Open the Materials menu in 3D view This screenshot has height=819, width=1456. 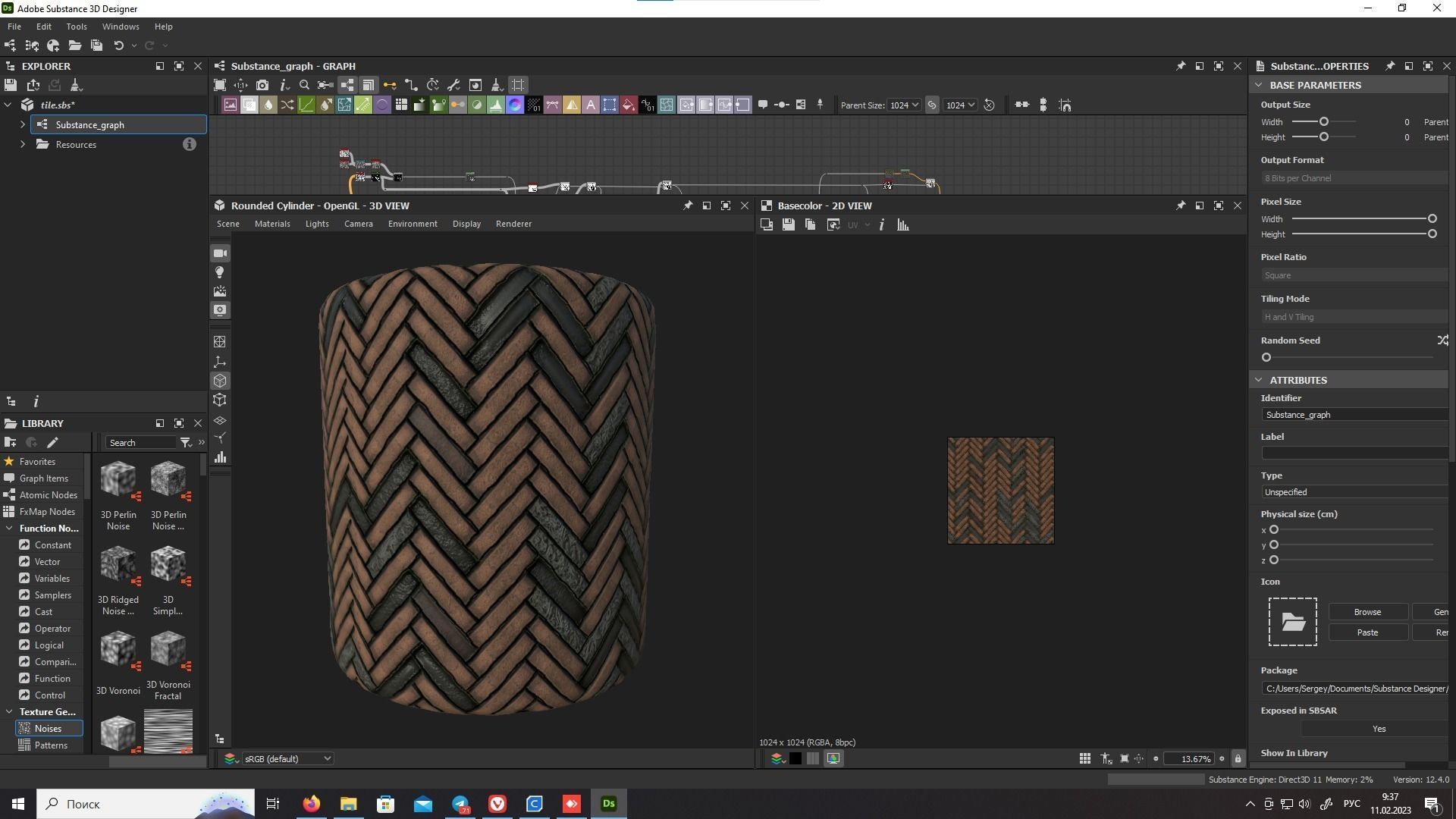pyautogui.click(x=272, y=223)
